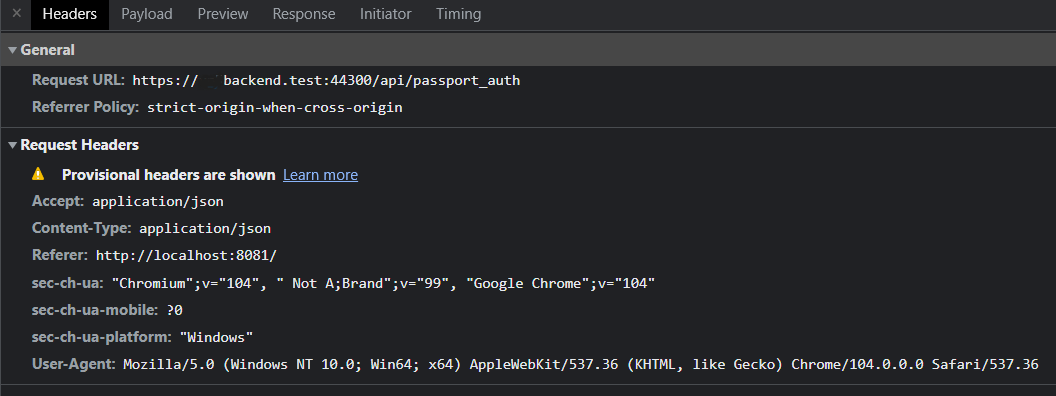Select the Response tab
Screen dimensions: 1056x396
click(304, 14)
